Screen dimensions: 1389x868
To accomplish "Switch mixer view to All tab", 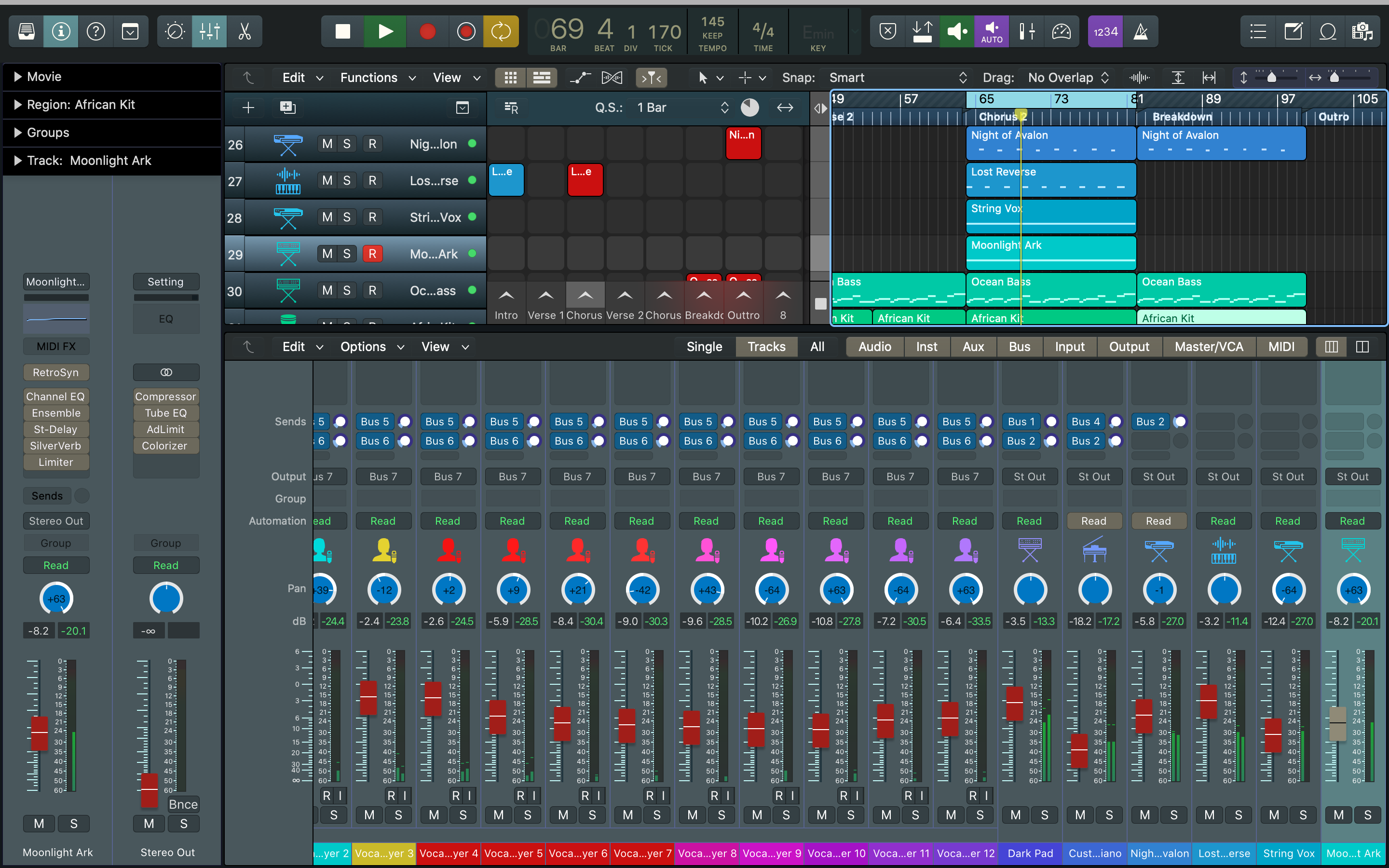I will coord(817,347).
